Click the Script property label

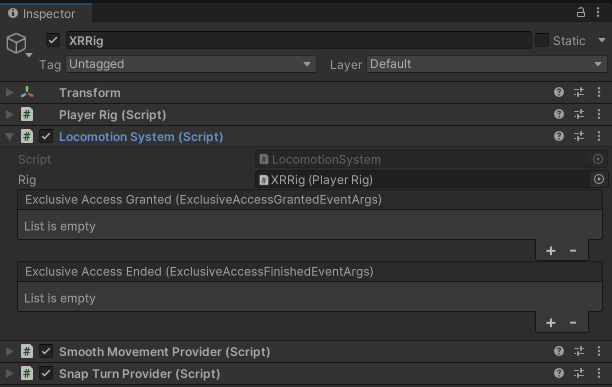(x=34, y=160)
